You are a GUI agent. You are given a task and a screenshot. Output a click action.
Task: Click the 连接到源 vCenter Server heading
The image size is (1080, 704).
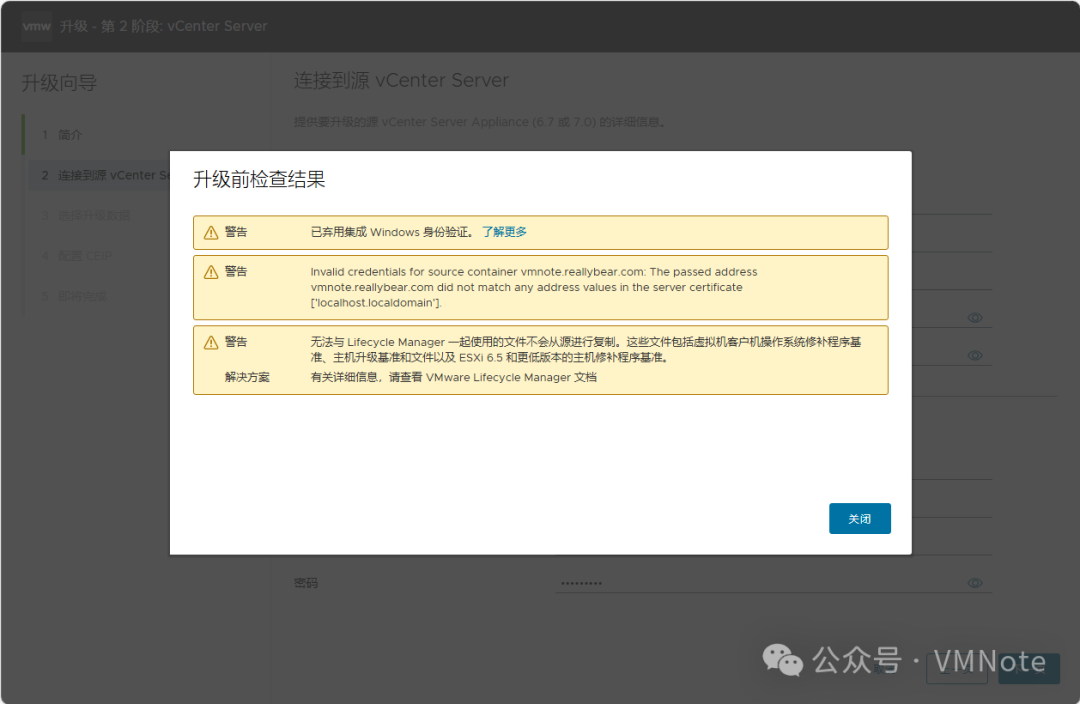401,80
